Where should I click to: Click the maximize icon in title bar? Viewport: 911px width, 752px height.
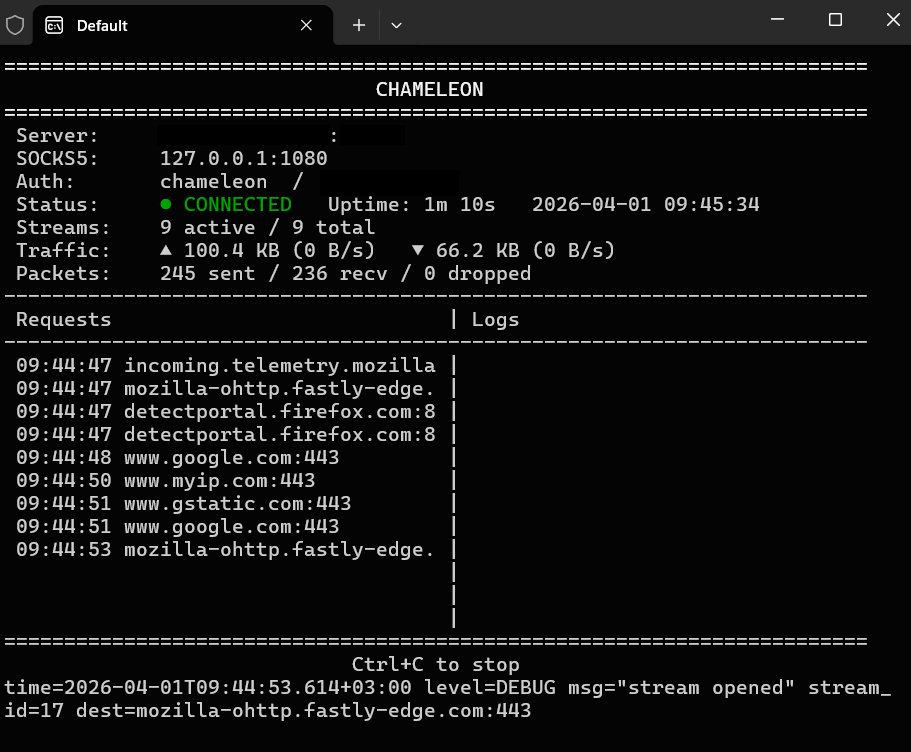(x=835, y=20)
